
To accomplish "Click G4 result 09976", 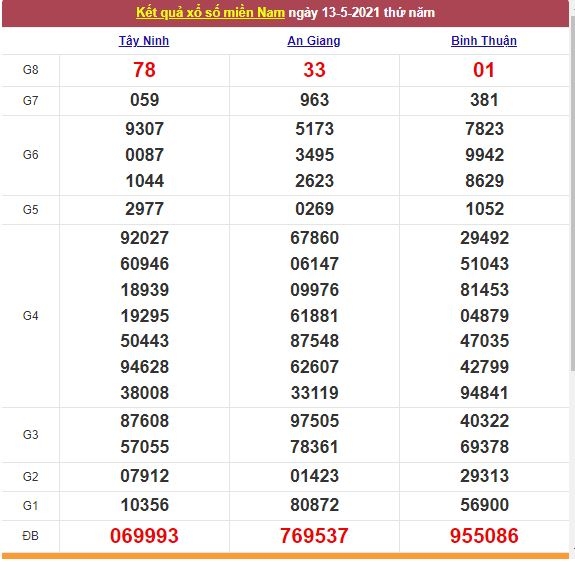I will pos(314,290).
